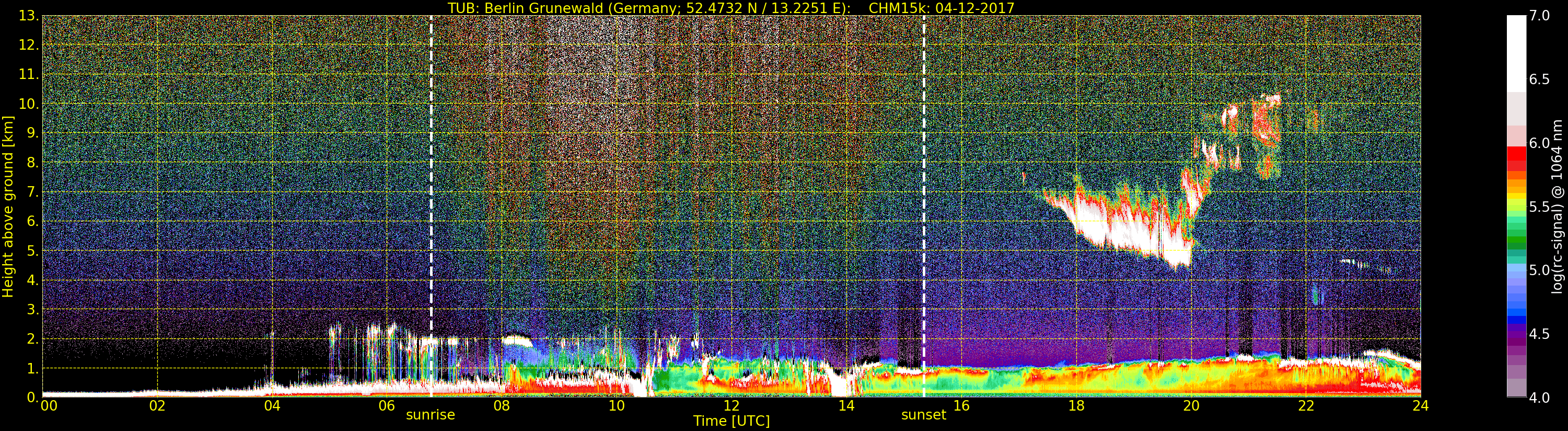The width and height of the screenshot is (1568, 431).
Task: Click the 00 tick on the time axis
Action: click(x=49, y=406)
